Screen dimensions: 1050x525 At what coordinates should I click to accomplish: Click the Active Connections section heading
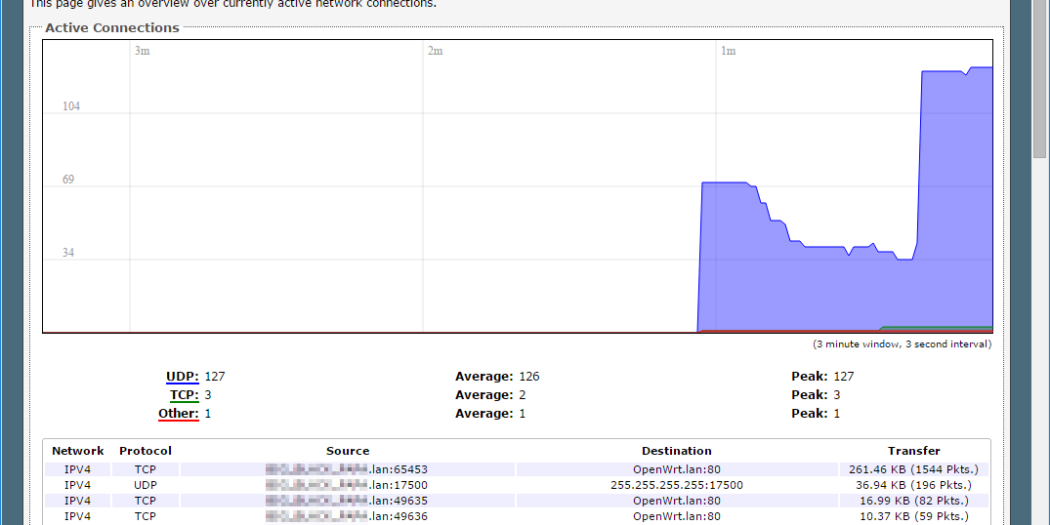point(112,28)
